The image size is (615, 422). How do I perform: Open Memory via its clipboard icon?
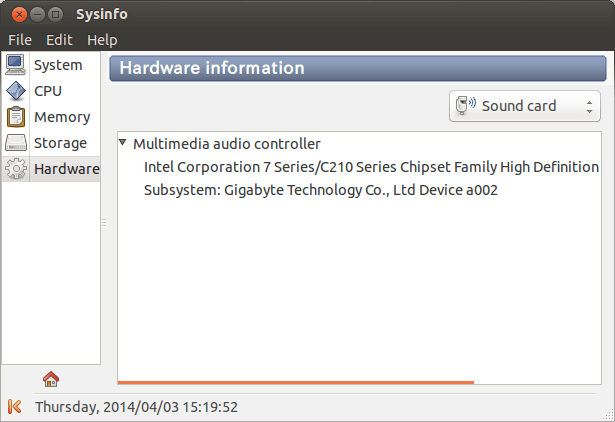pos(16,117)
